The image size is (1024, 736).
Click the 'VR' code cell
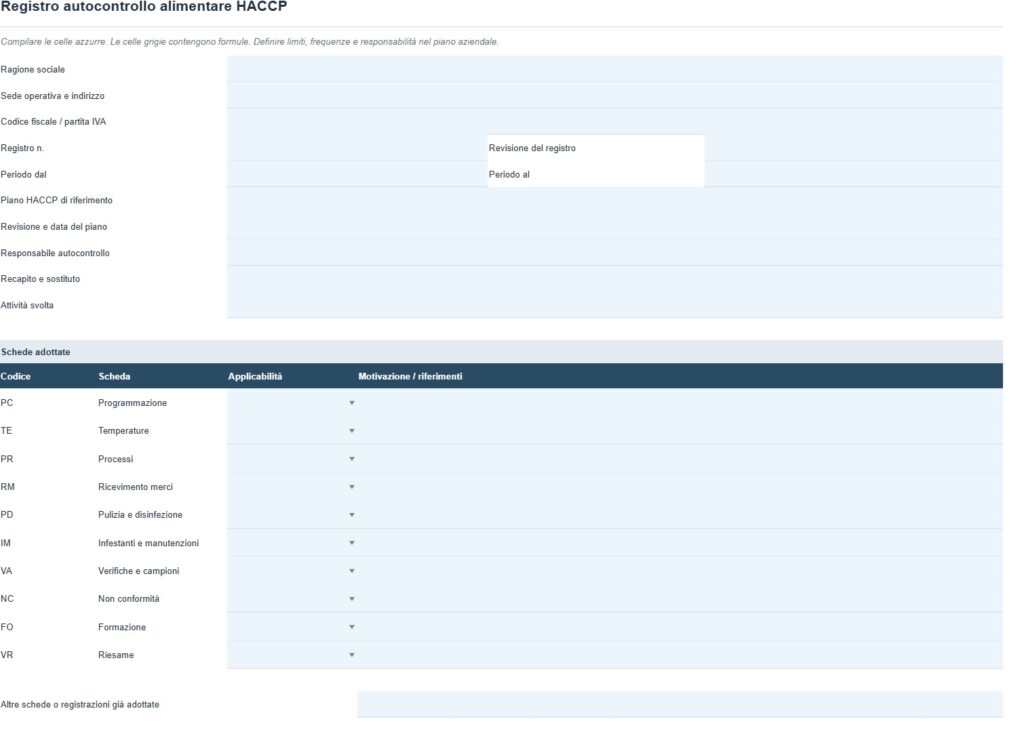click(7, 655)
